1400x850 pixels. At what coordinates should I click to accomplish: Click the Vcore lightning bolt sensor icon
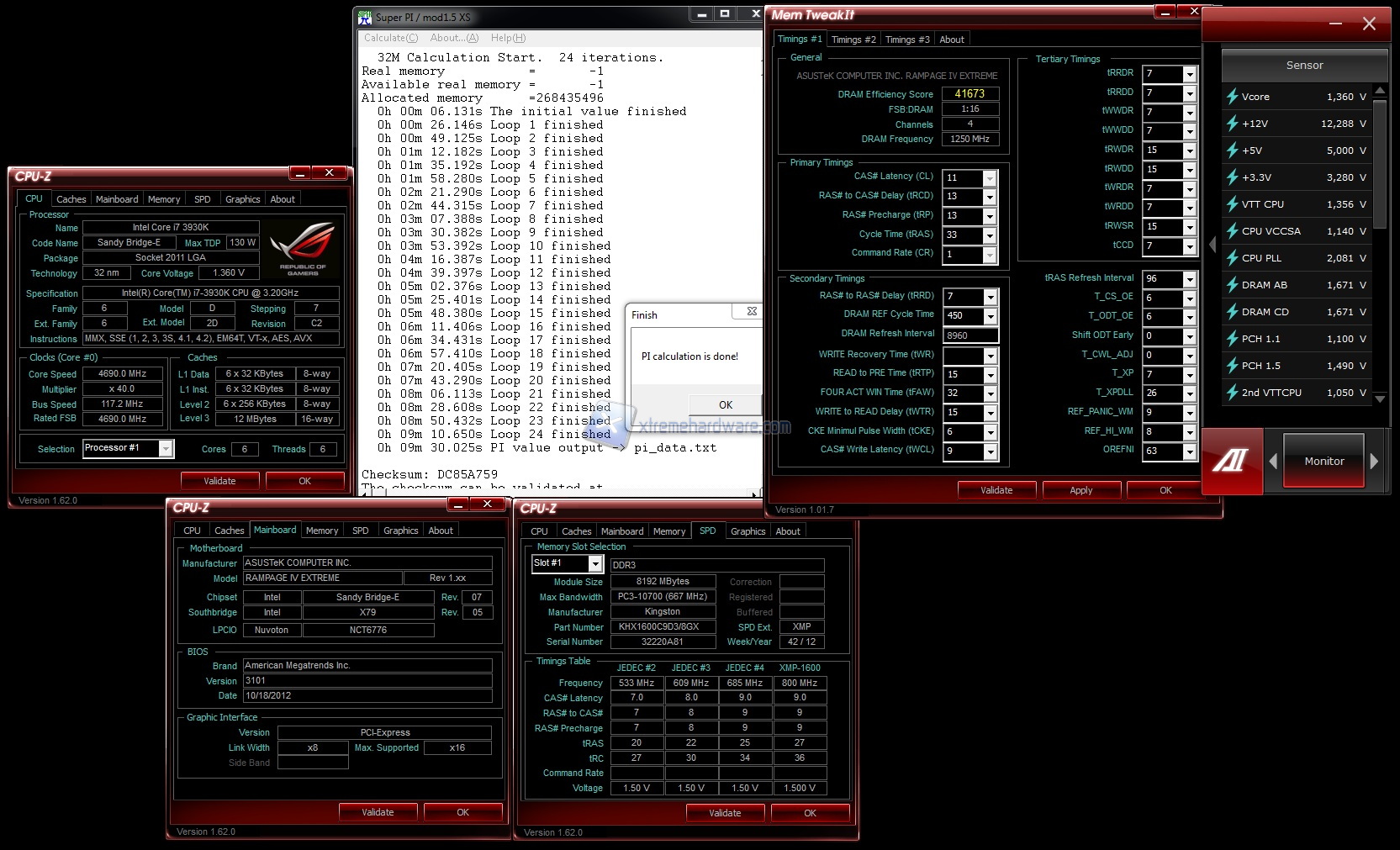point(1233,97)
